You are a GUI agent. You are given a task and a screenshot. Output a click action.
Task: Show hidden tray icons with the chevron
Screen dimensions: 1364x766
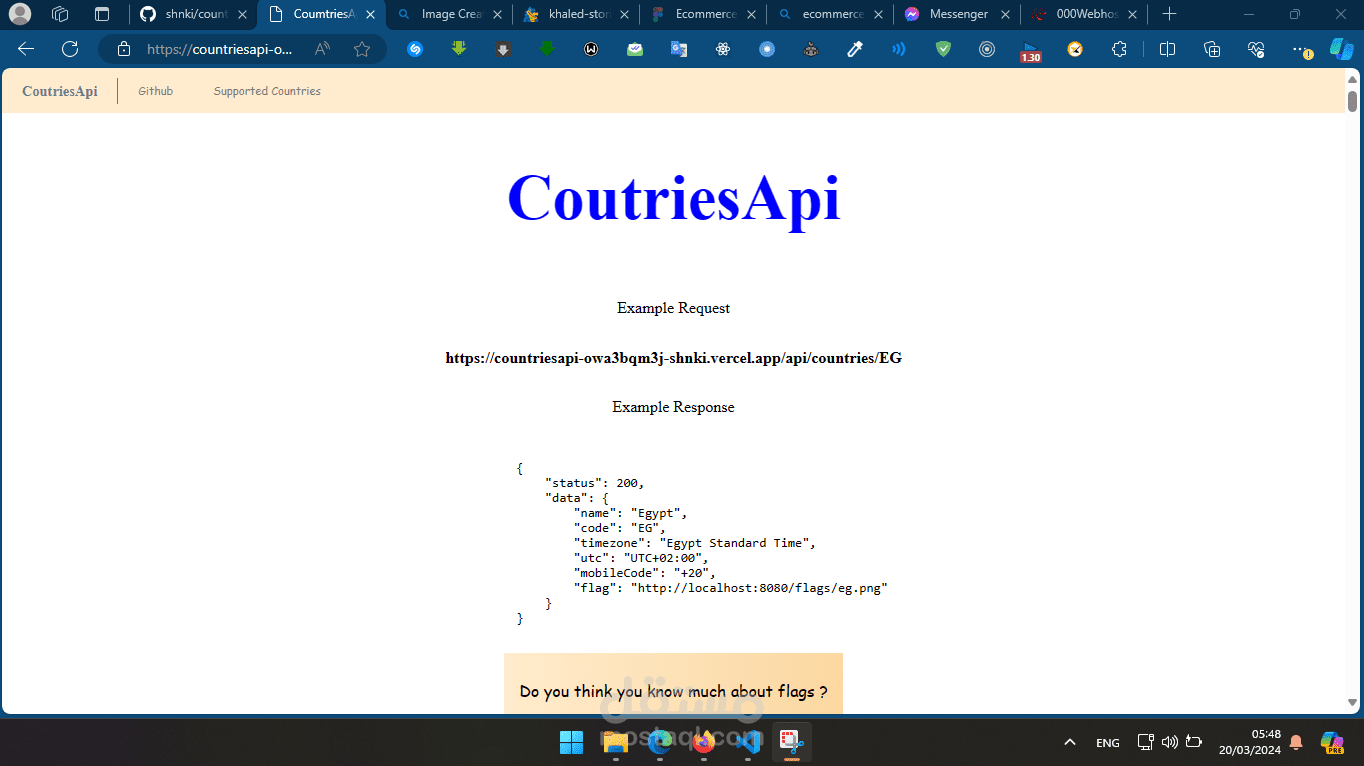coord(1069,742)
